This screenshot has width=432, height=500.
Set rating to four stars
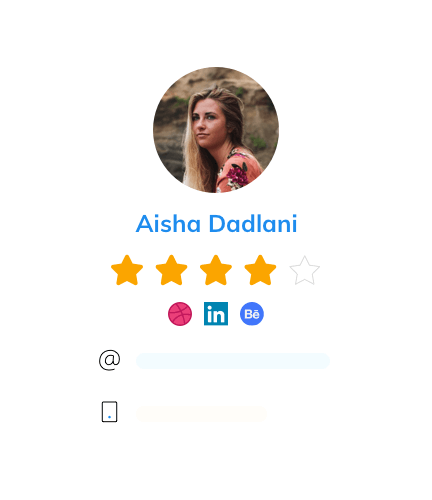[x=260, y=270]
